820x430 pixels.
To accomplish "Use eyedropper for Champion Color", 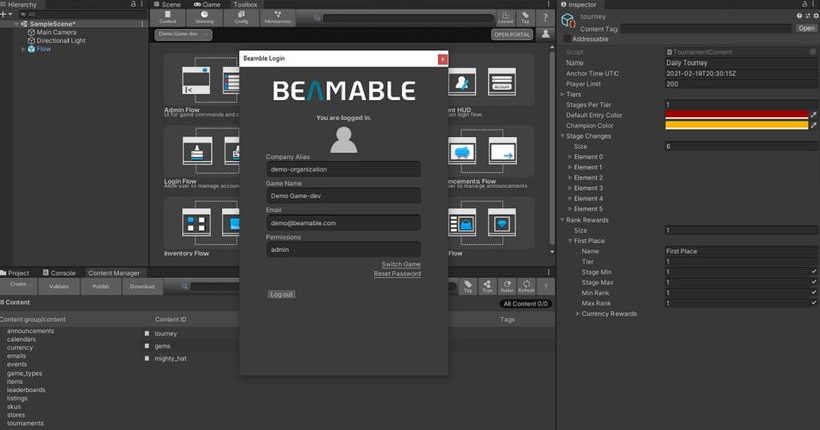I will 814,125.
